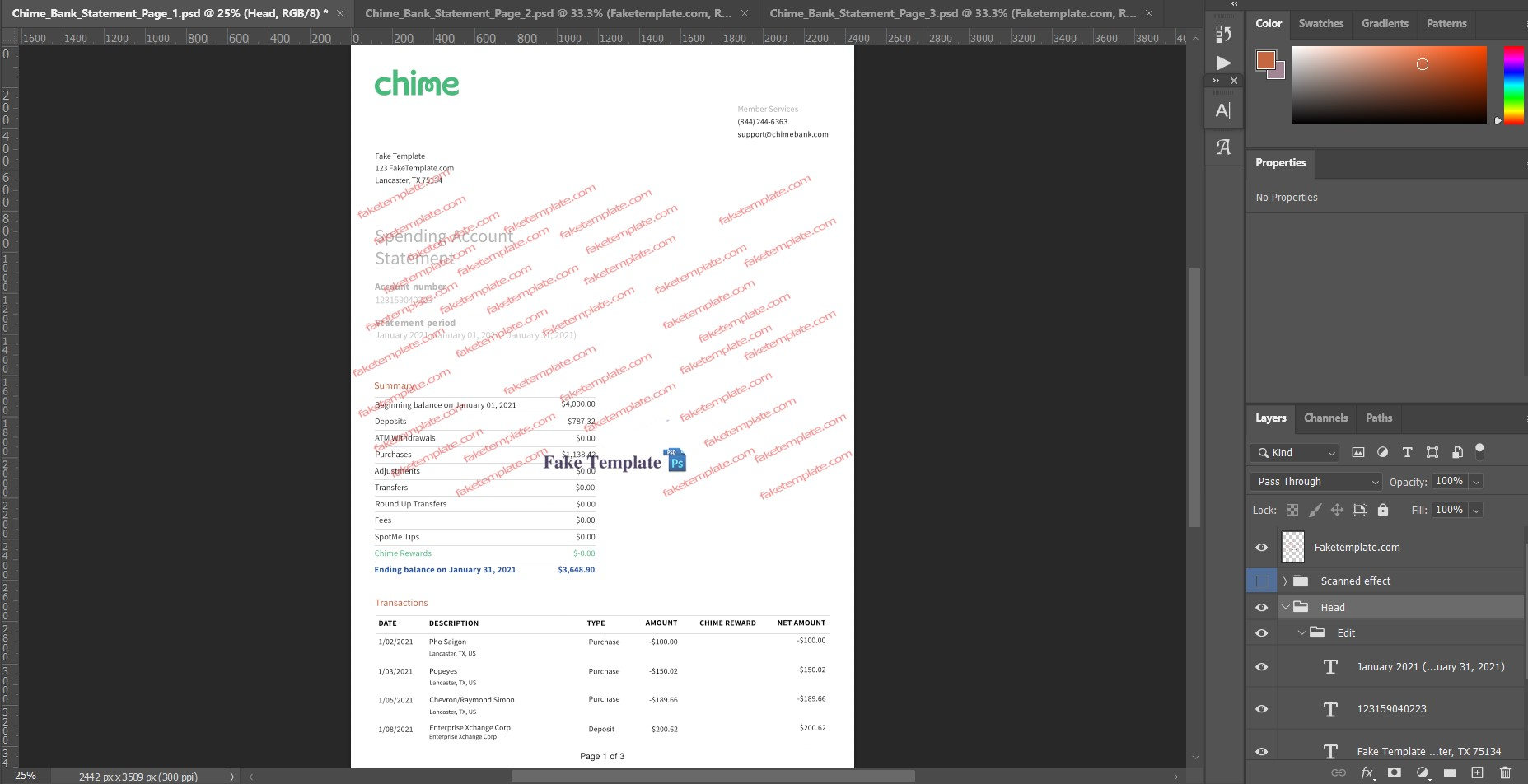Click the Delete layer trash icon
This screenshot has width=1528, height=784.
coord(1505,772)
